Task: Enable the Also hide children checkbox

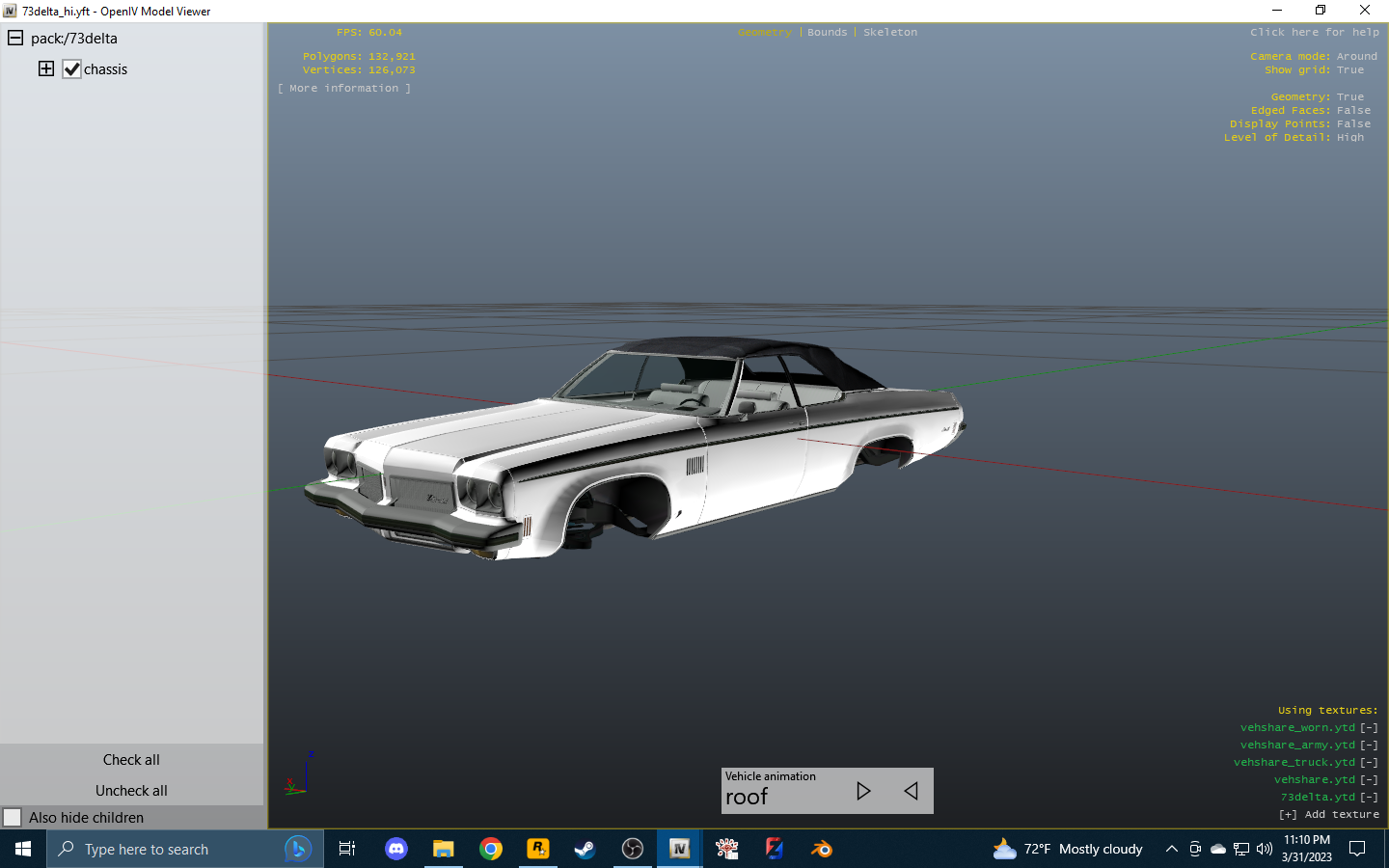Action: (13, 817)
